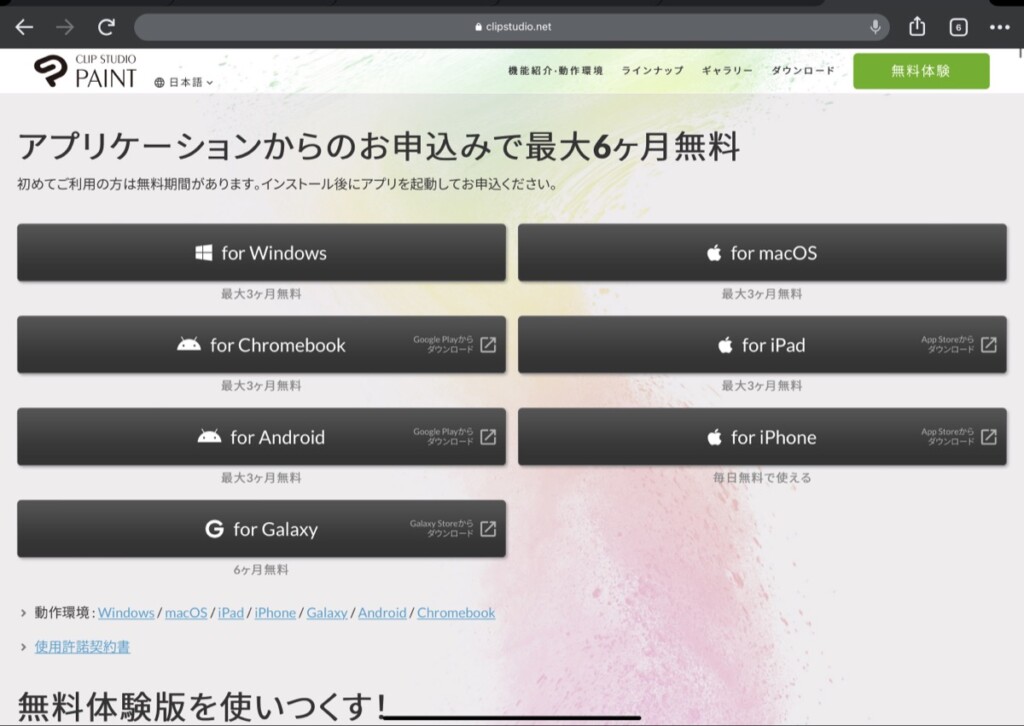This screenshot has height=726, width=1024.
Task: Go back with the browser back arrow
Action: coord(24,27)
